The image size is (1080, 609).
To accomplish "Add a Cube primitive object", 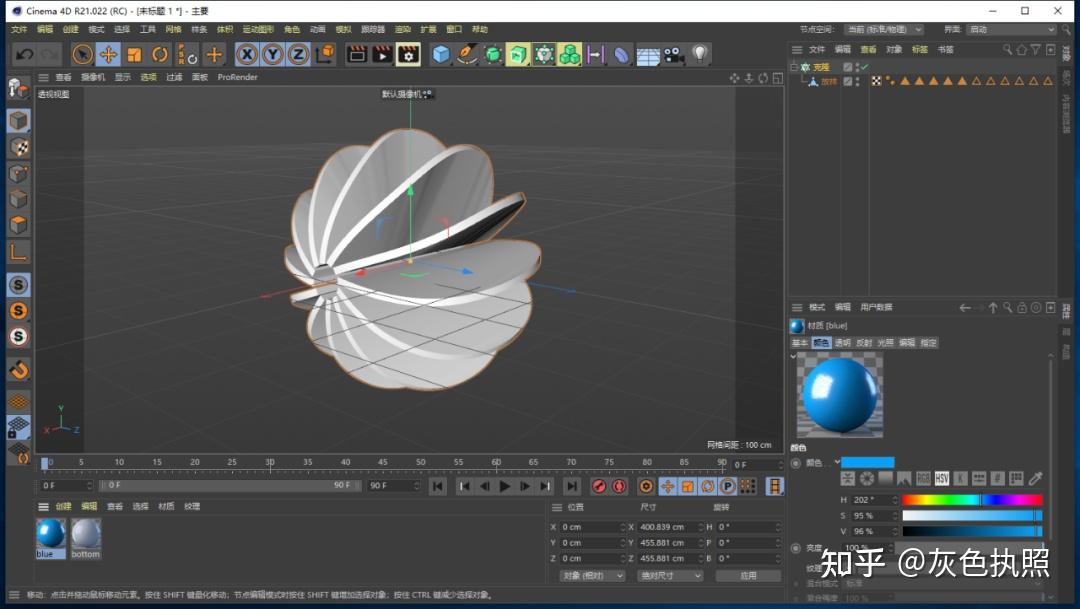I will tap(441, 54).
